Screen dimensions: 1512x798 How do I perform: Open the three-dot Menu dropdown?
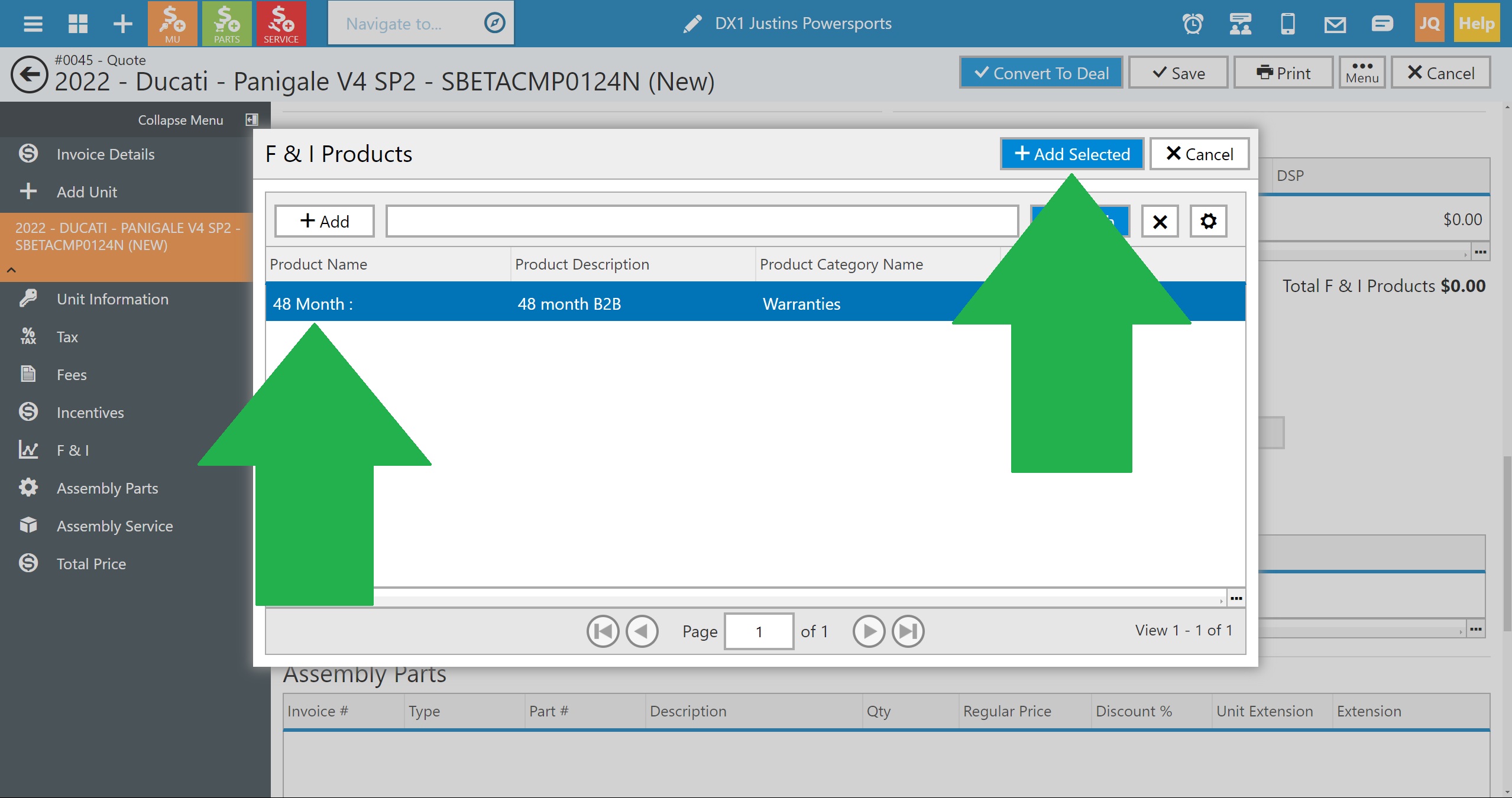[x=1362, y=72]
